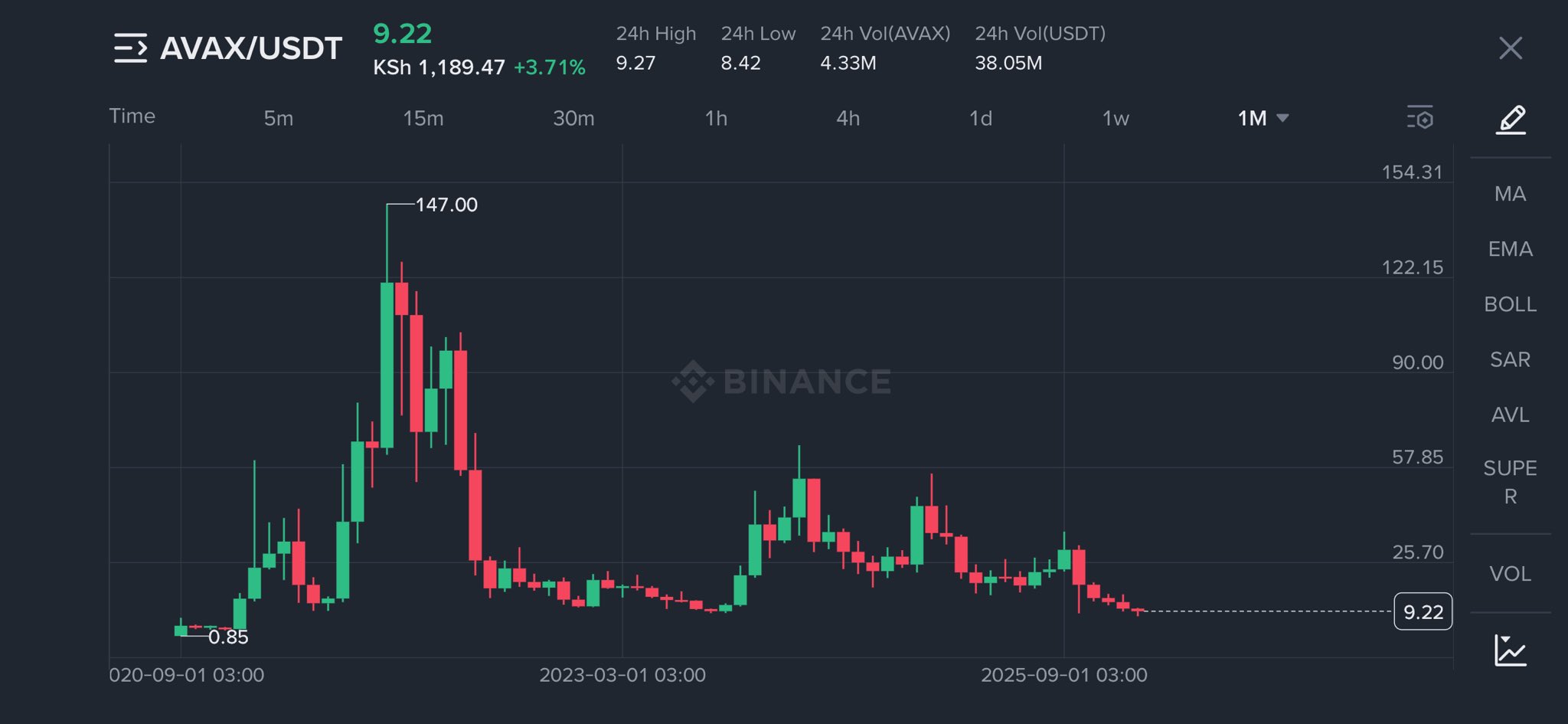This screenshot has height=724, width=1568.
Task: Click the 9.22 current price label
Action: (x=1423, y=611)
